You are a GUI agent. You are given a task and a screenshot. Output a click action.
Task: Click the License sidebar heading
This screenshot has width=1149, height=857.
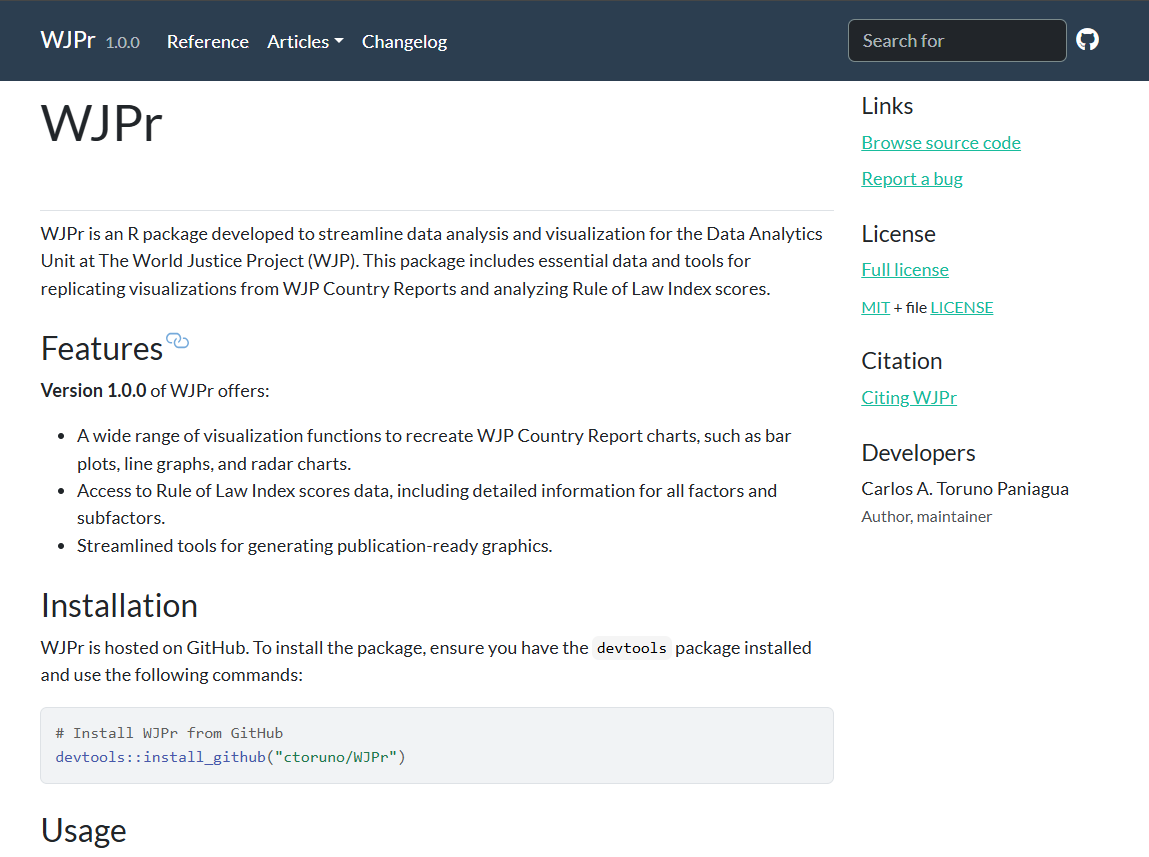click(x=898, y=234)
